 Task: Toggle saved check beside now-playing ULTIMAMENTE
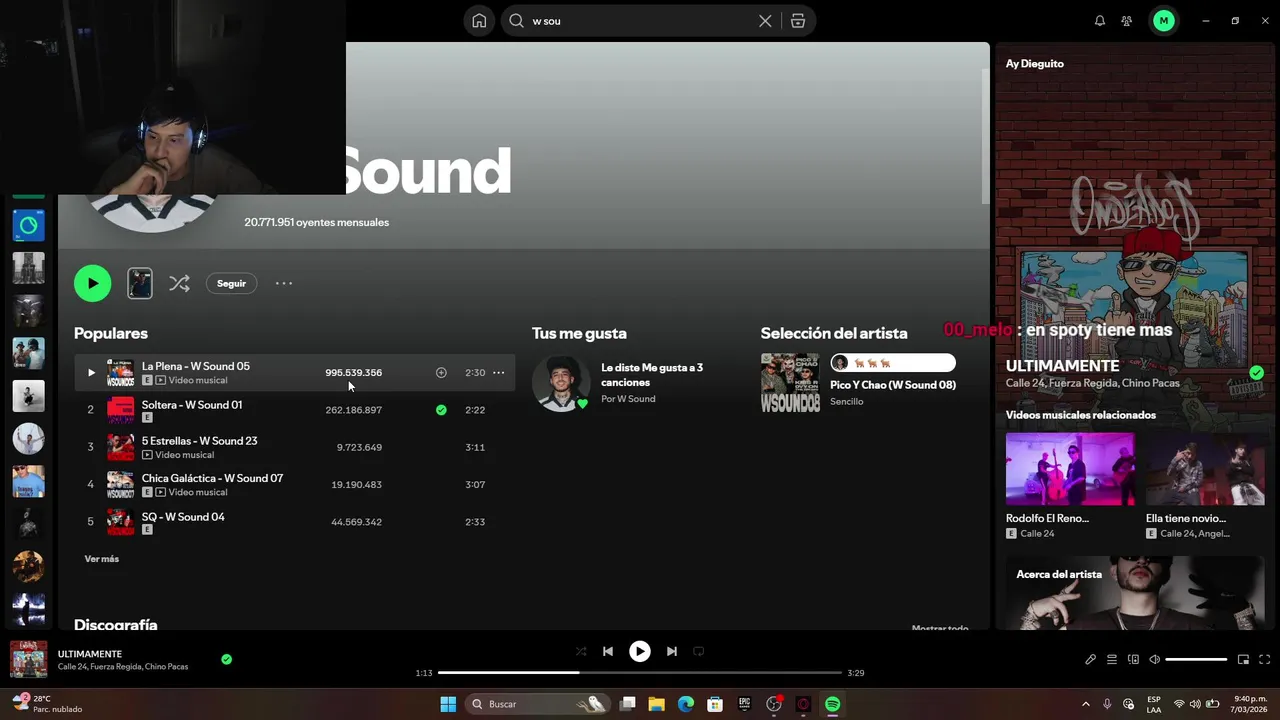[x=226, y=659]
